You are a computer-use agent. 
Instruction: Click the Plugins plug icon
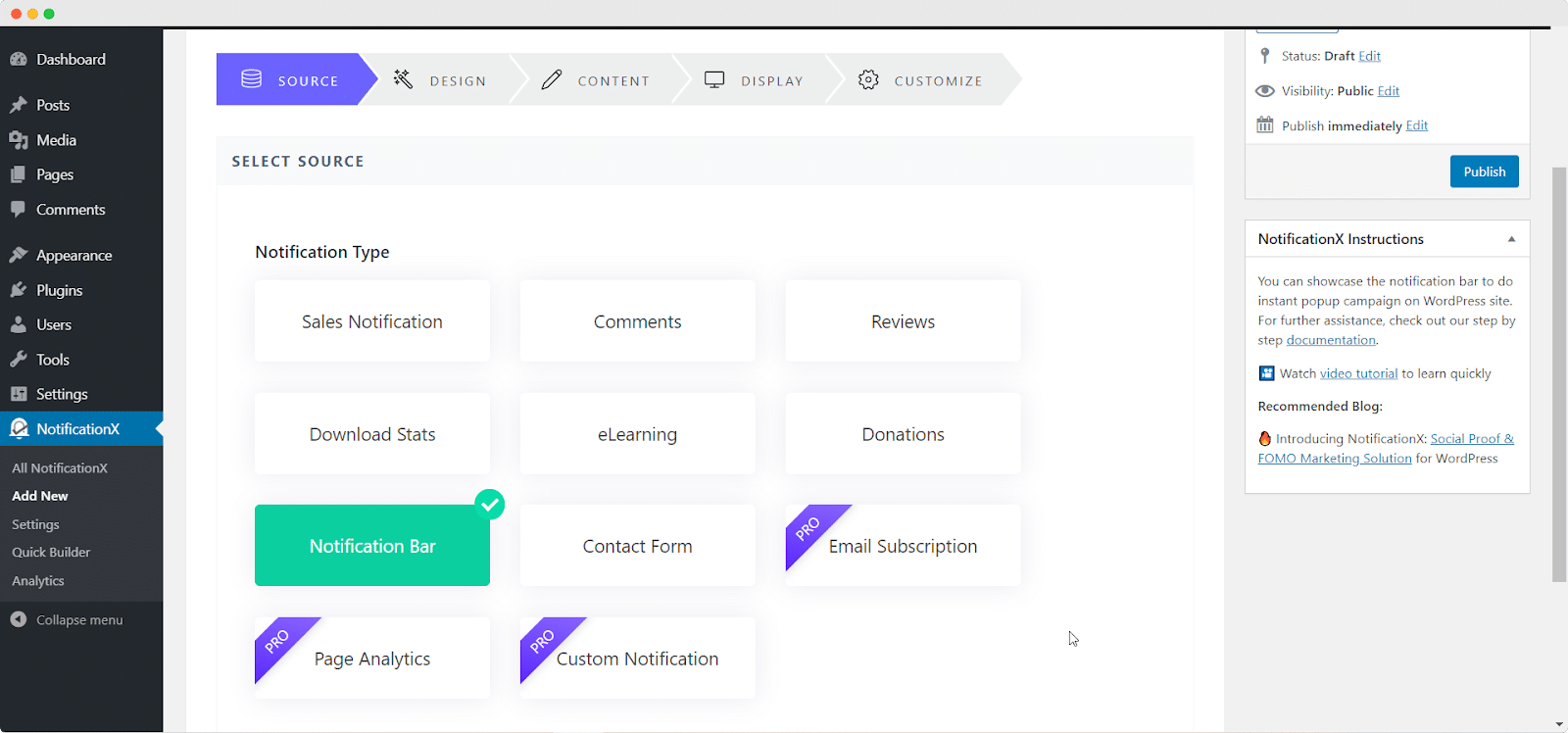coord(19,290)
